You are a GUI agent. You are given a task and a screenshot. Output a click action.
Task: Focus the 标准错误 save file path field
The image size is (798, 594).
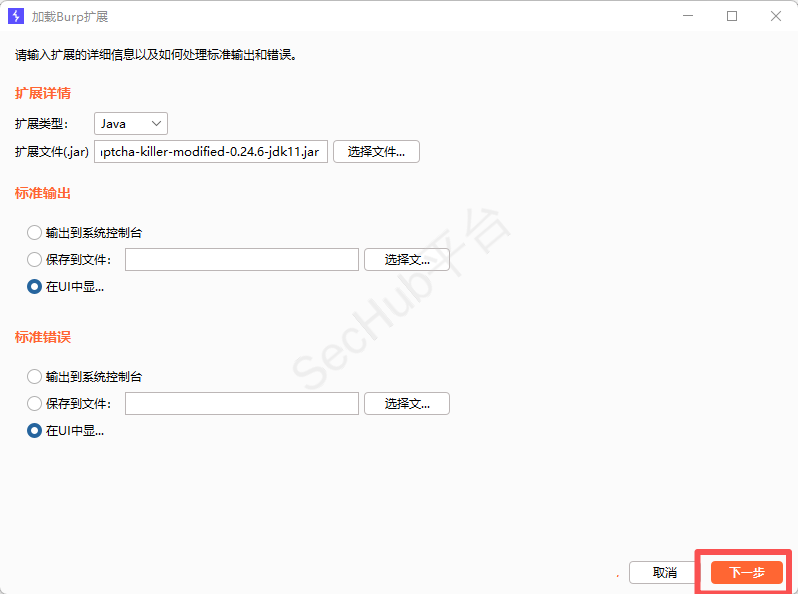coord(241,404)
